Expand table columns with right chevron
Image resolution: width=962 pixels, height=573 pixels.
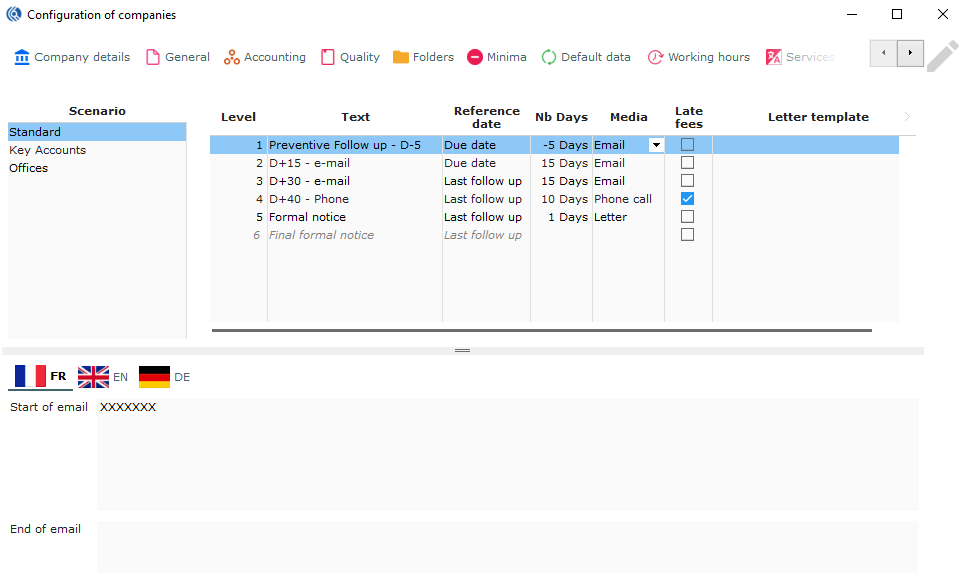click(x=907, y=117)
